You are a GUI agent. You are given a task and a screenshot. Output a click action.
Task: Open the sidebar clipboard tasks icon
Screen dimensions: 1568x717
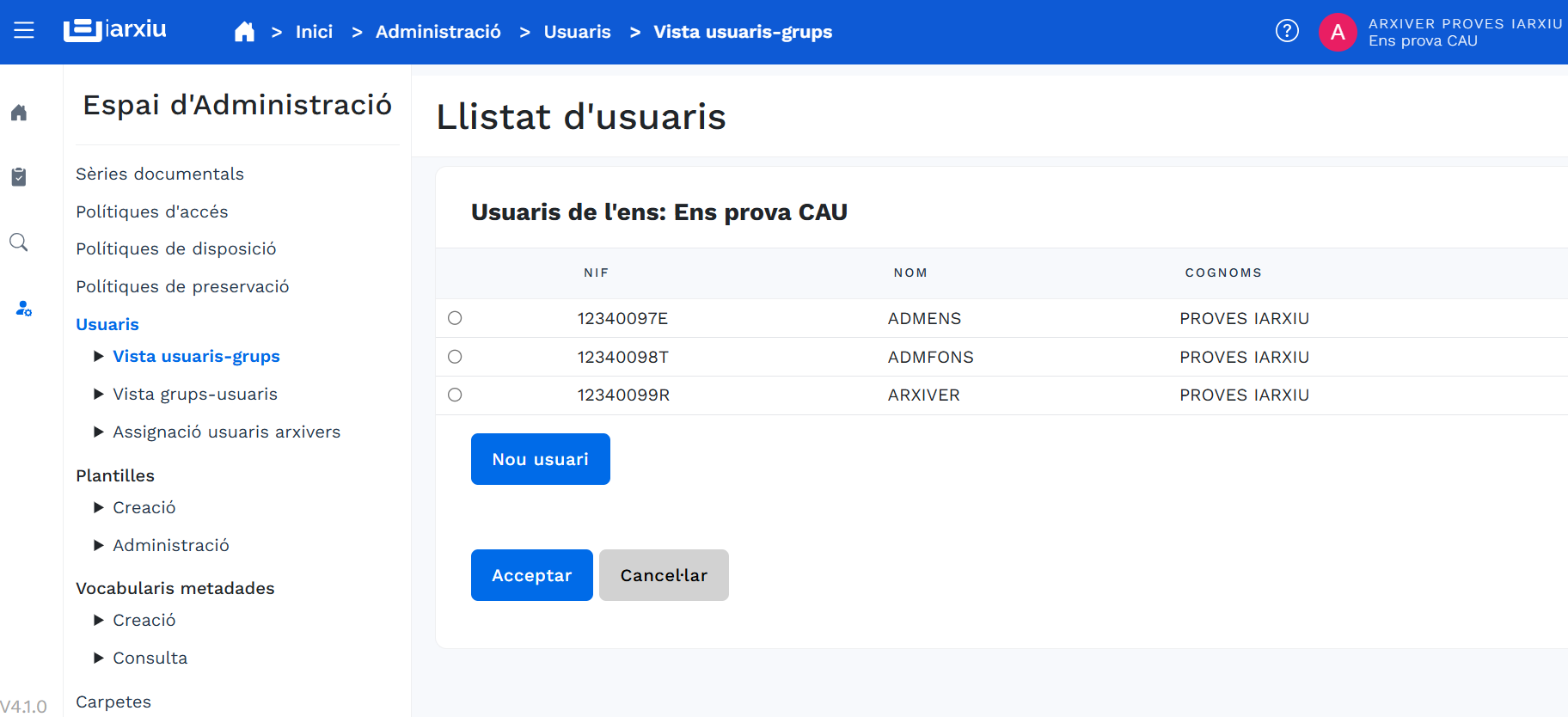[19, 177]
